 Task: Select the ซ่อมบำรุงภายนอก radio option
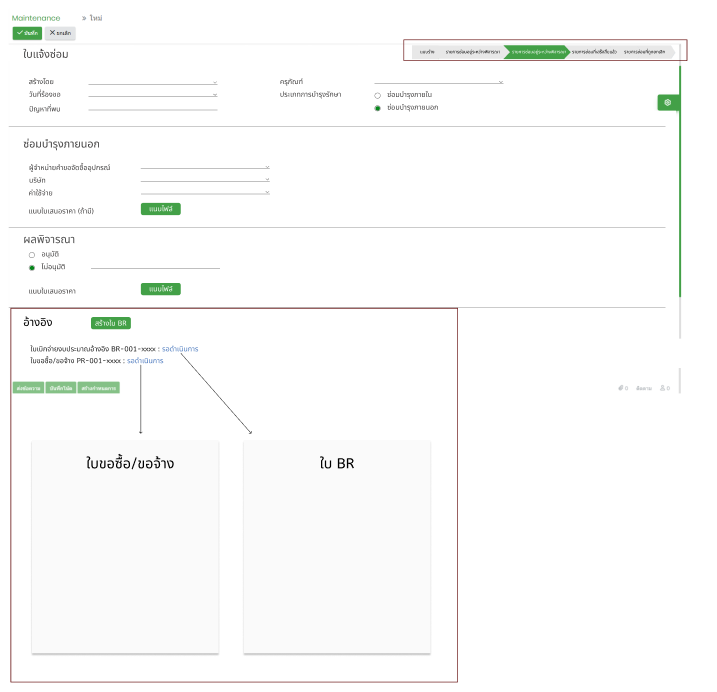point(378,107)
